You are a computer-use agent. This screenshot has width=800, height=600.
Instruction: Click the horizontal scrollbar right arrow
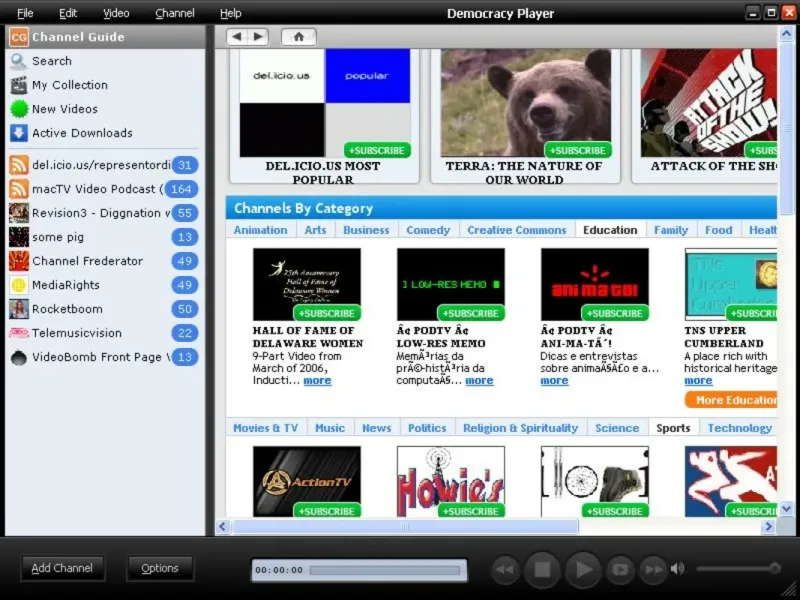pos(768,527)
